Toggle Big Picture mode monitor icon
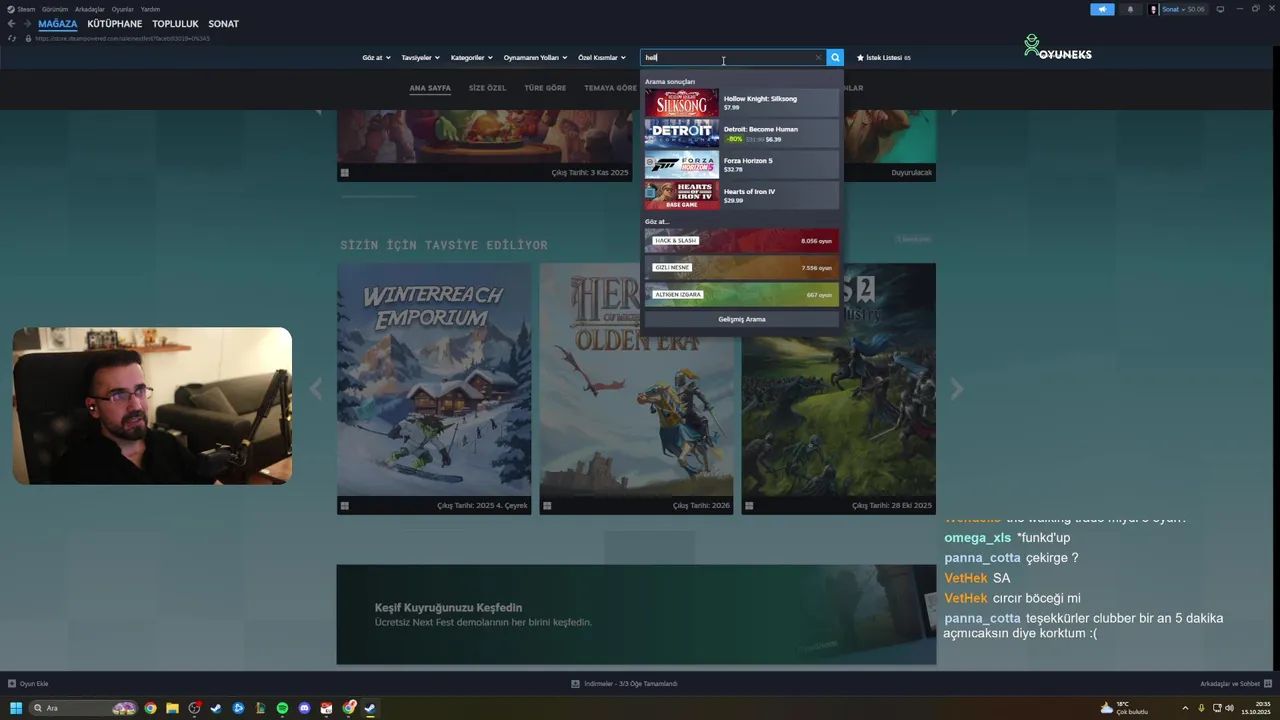Screen dimensions: 1280x720 pyautogui.click(x=1220, y=9)
